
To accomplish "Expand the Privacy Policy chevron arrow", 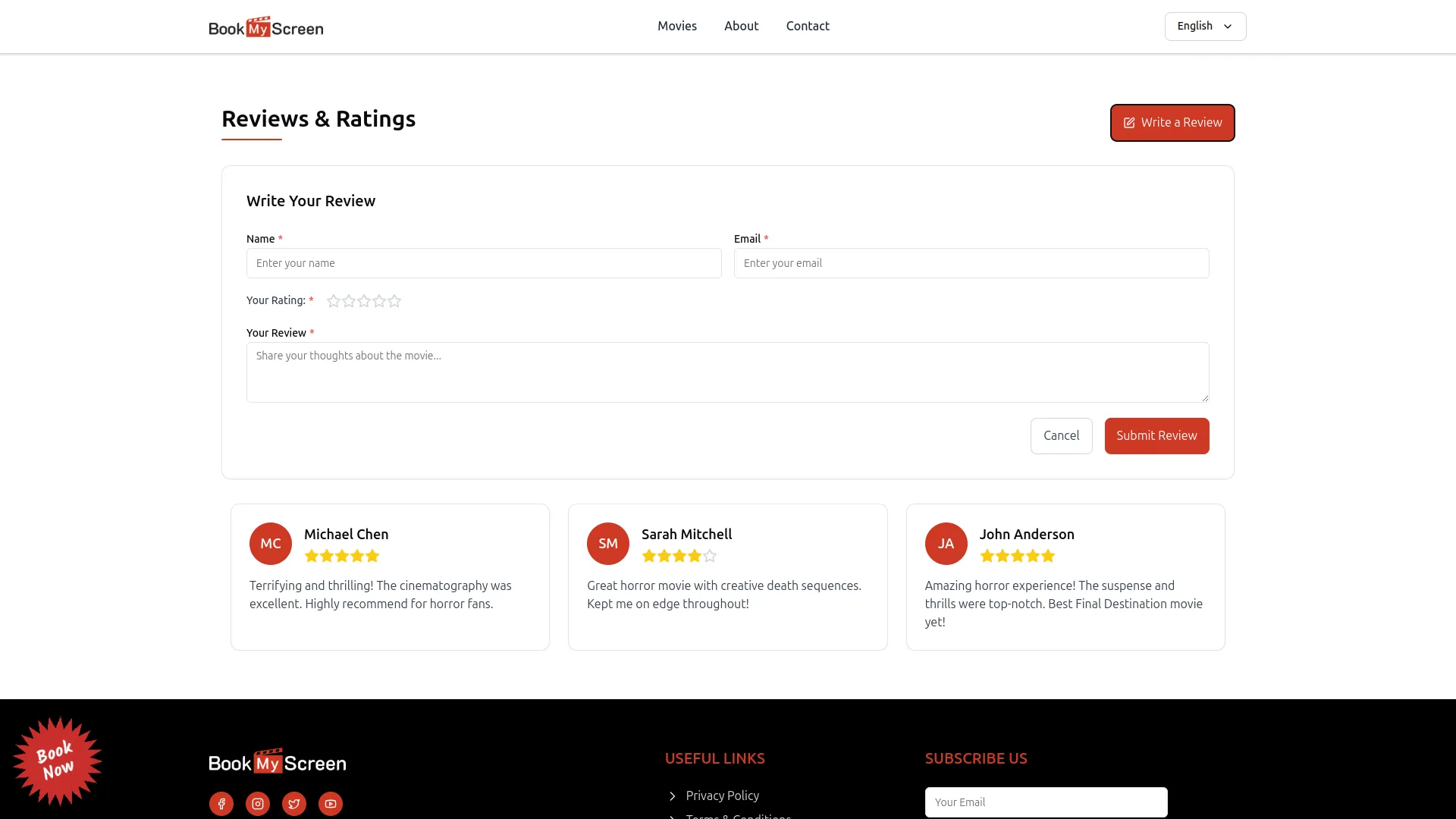I will [x=672, y=796].
